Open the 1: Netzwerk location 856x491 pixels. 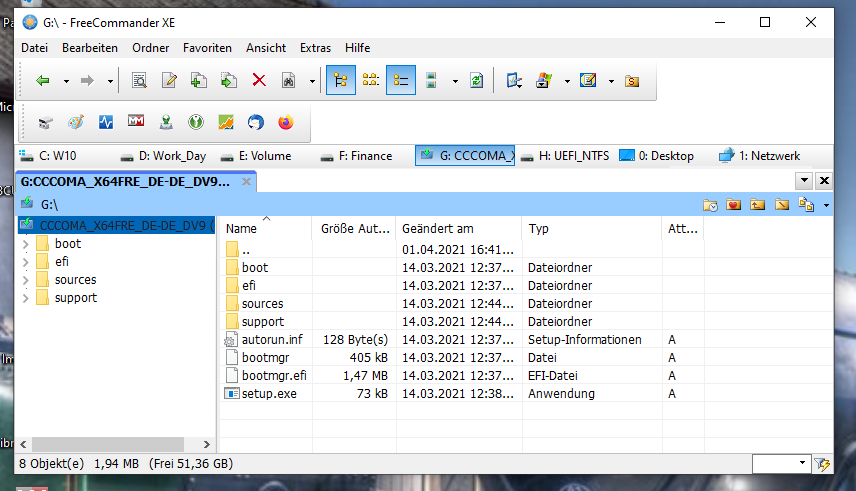point(759,156)
